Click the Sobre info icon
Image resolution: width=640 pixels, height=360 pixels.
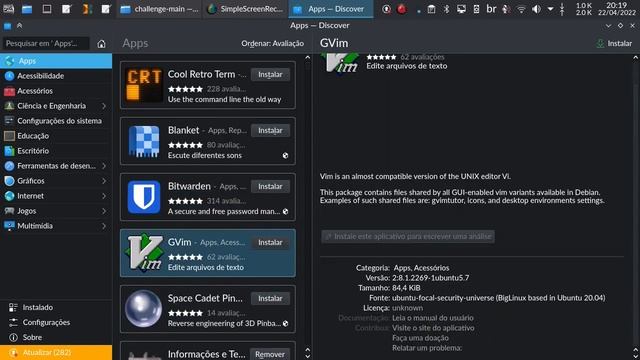point(13,338)
